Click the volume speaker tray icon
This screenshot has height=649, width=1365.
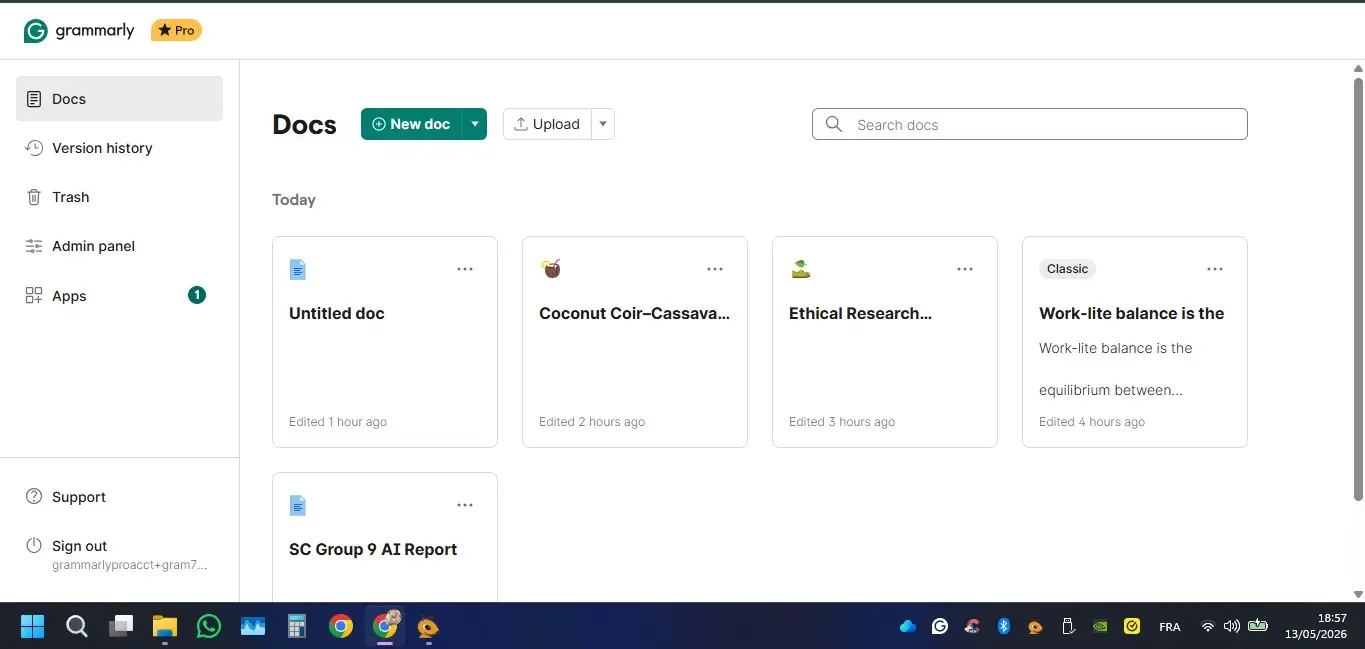[x=1232, y=627]
